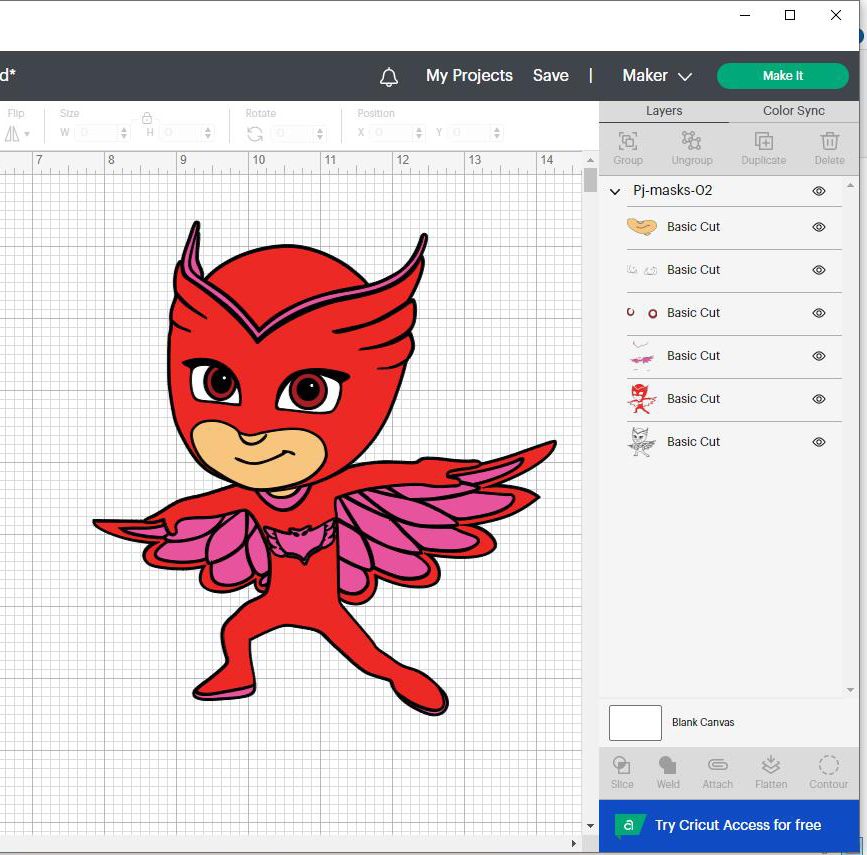Toggle visibility of the red eye rings layer
Image resolution: width=867 pixels, height=855 pixels.
click(819, 313)
